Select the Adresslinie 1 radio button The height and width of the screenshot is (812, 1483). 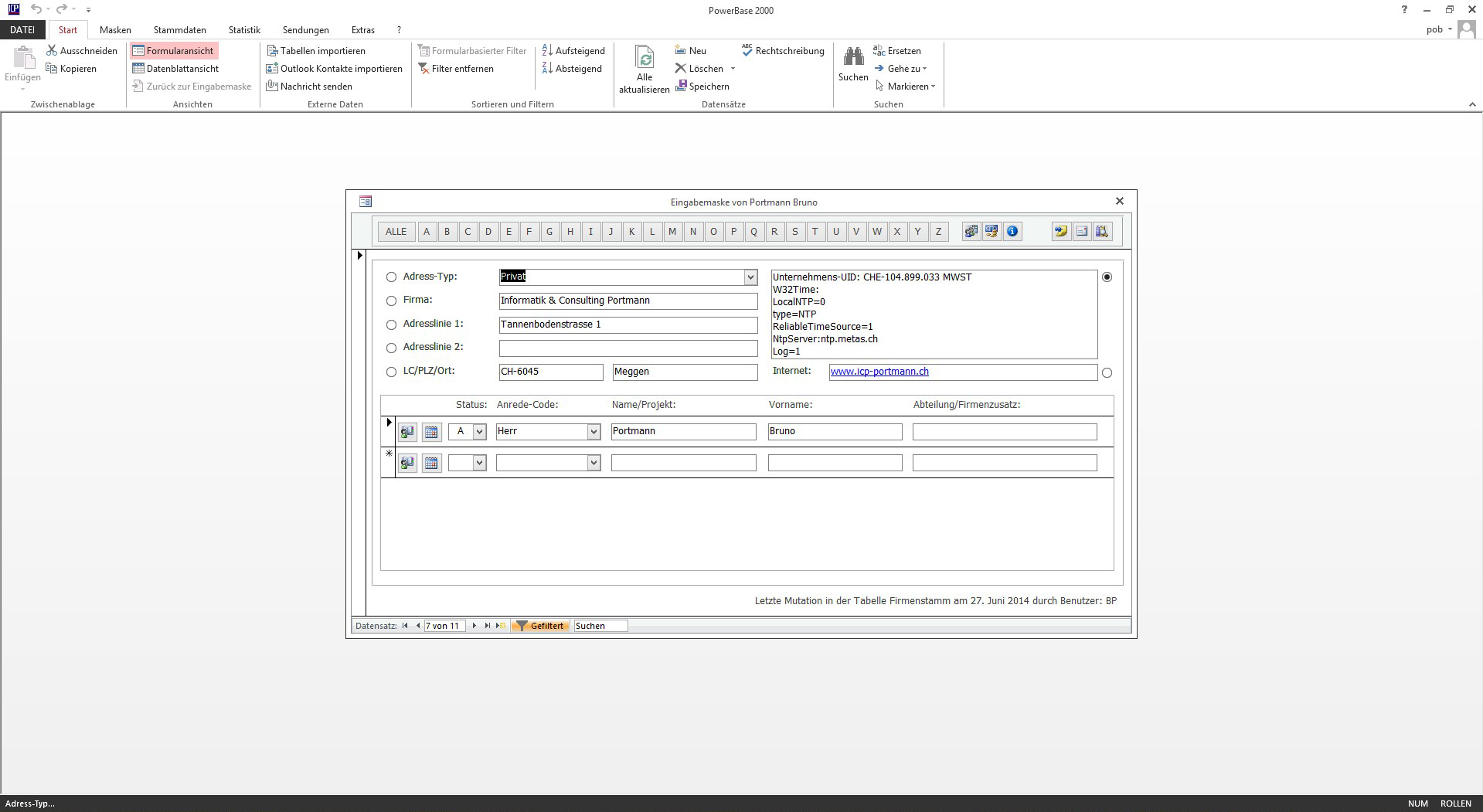point(391,325)
